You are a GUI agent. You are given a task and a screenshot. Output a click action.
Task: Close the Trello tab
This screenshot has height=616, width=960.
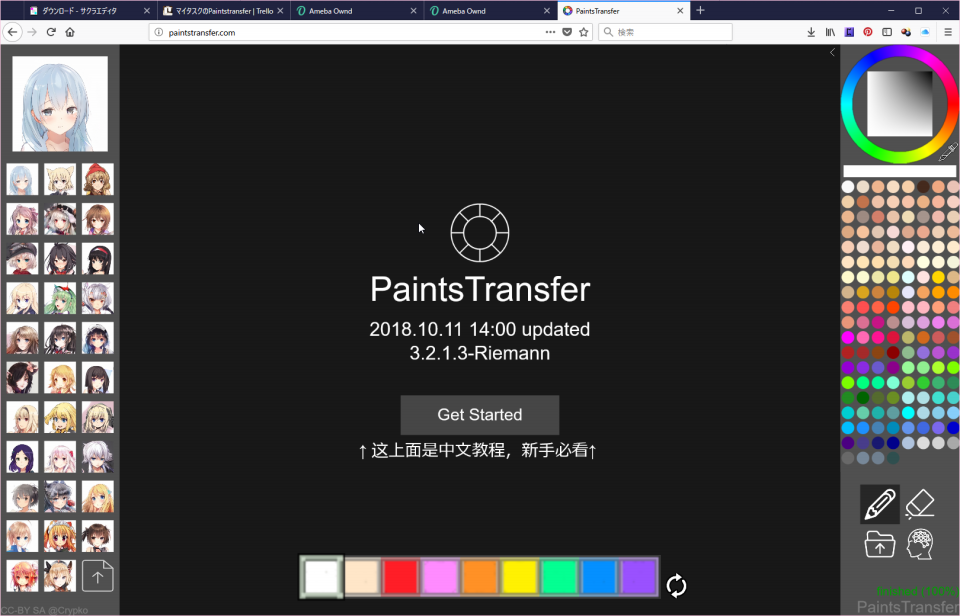point(280,10)
